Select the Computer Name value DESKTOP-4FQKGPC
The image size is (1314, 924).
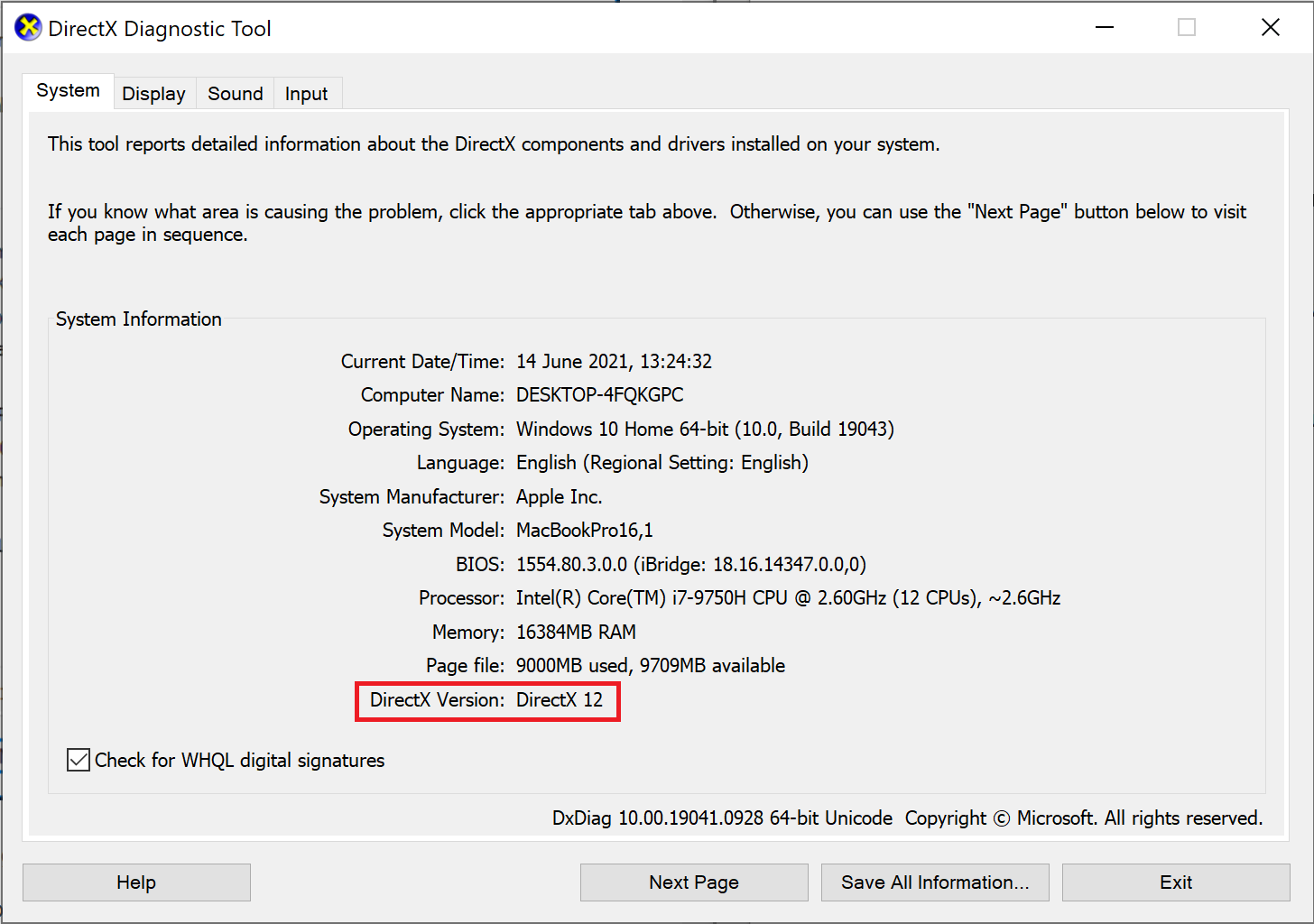598,394
